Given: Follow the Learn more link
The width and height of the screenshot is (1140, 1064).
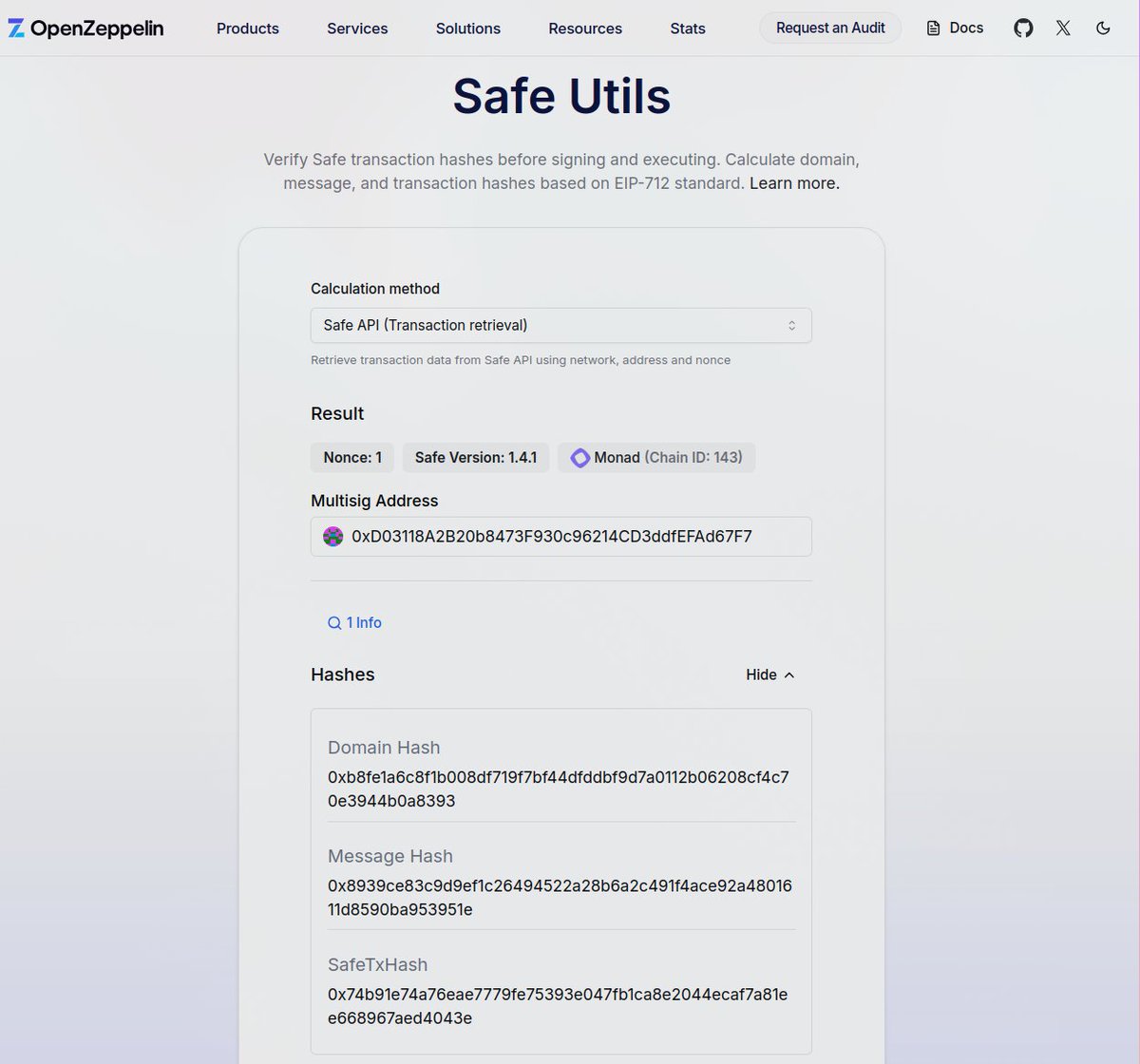Looking at the screenshot, I should [794, 183].
